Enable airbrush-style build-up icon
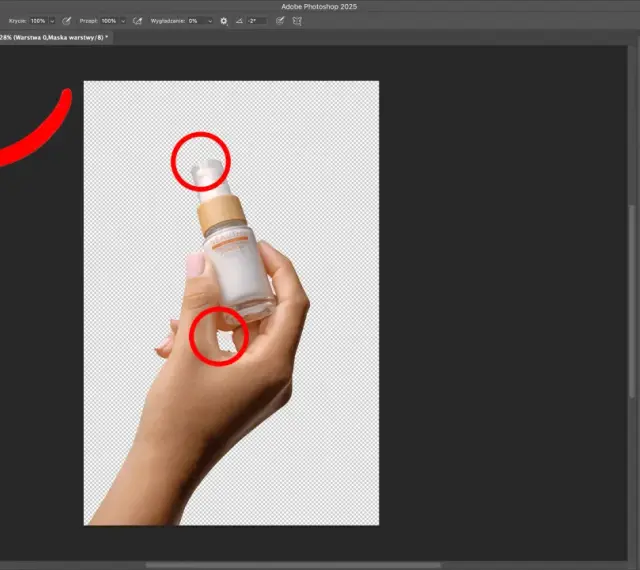This screenshot has height=570, width=640. 138,21
